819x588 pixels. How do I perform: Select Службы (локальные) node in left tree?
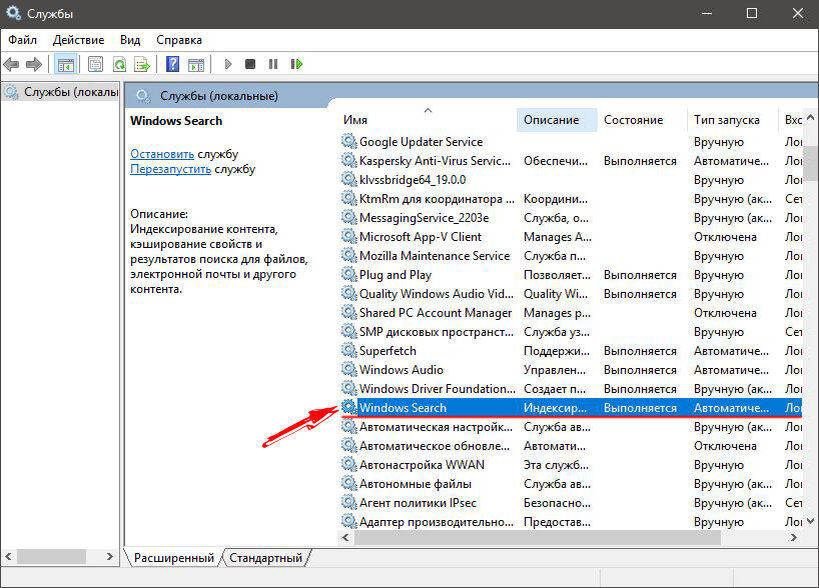[x=61, y=92]
